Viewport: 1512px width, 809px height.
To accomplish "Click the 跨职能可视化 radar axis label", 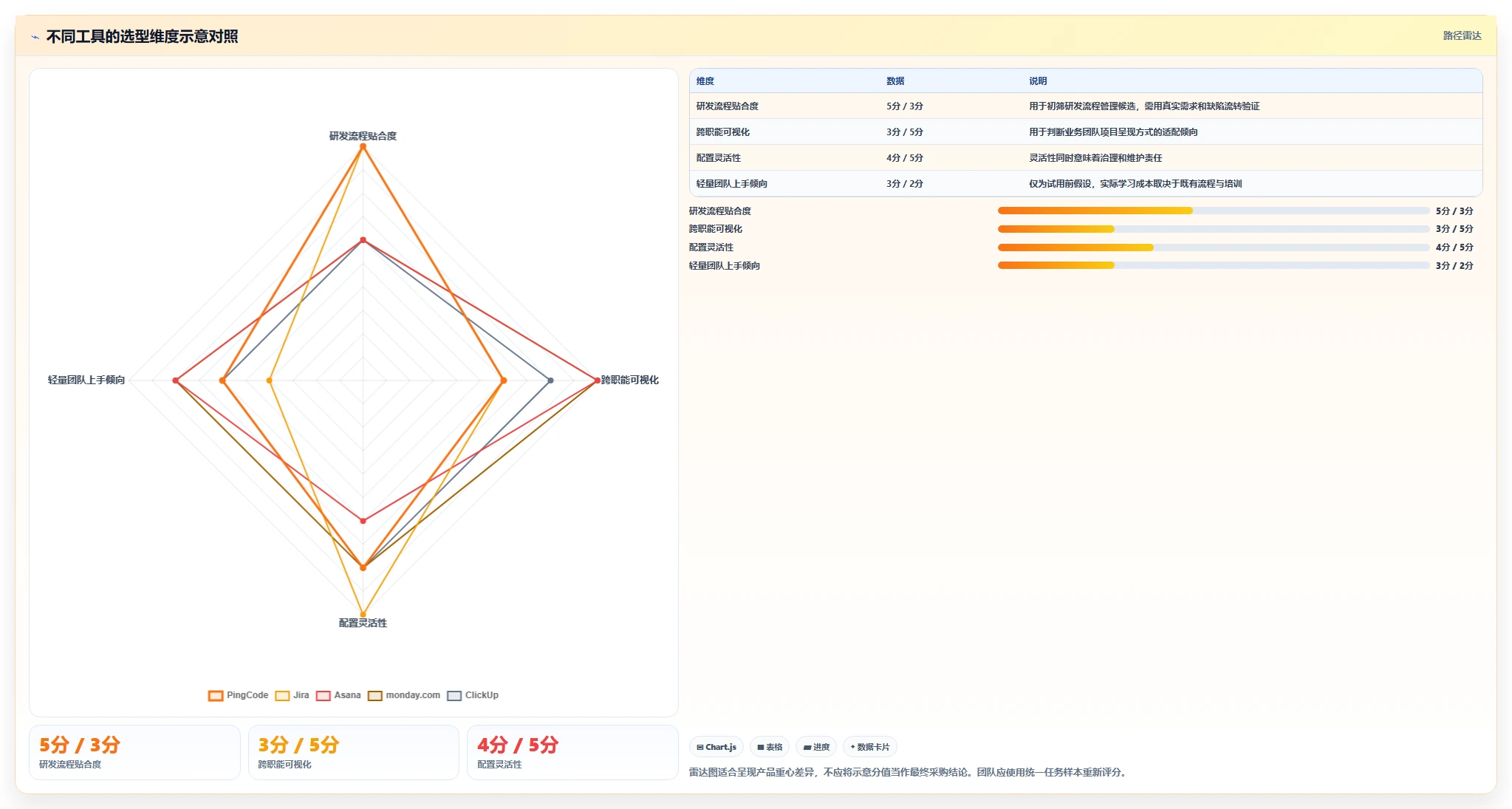I will [629, 380].
